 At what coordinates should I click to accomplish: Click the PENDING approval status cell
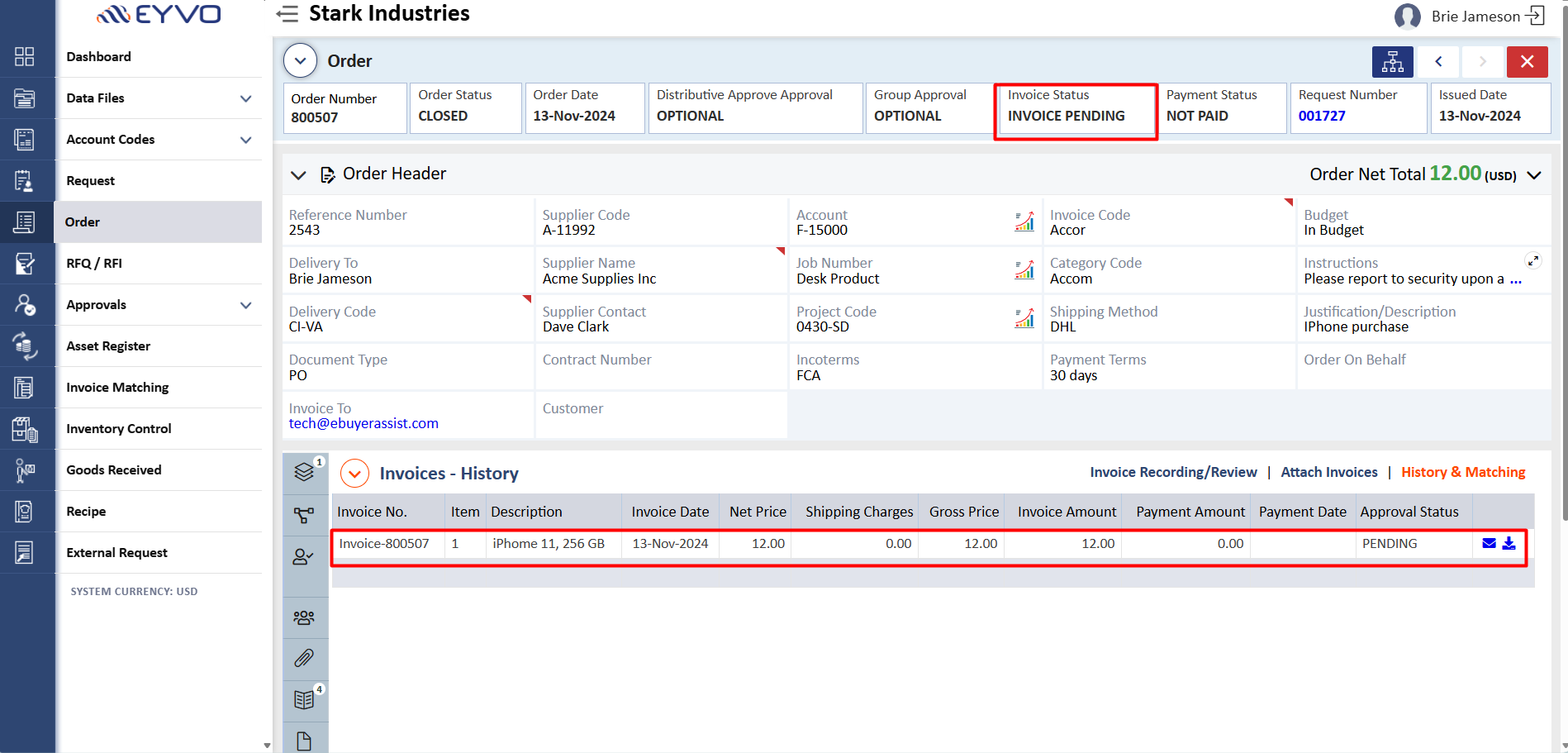[1414, 543]
